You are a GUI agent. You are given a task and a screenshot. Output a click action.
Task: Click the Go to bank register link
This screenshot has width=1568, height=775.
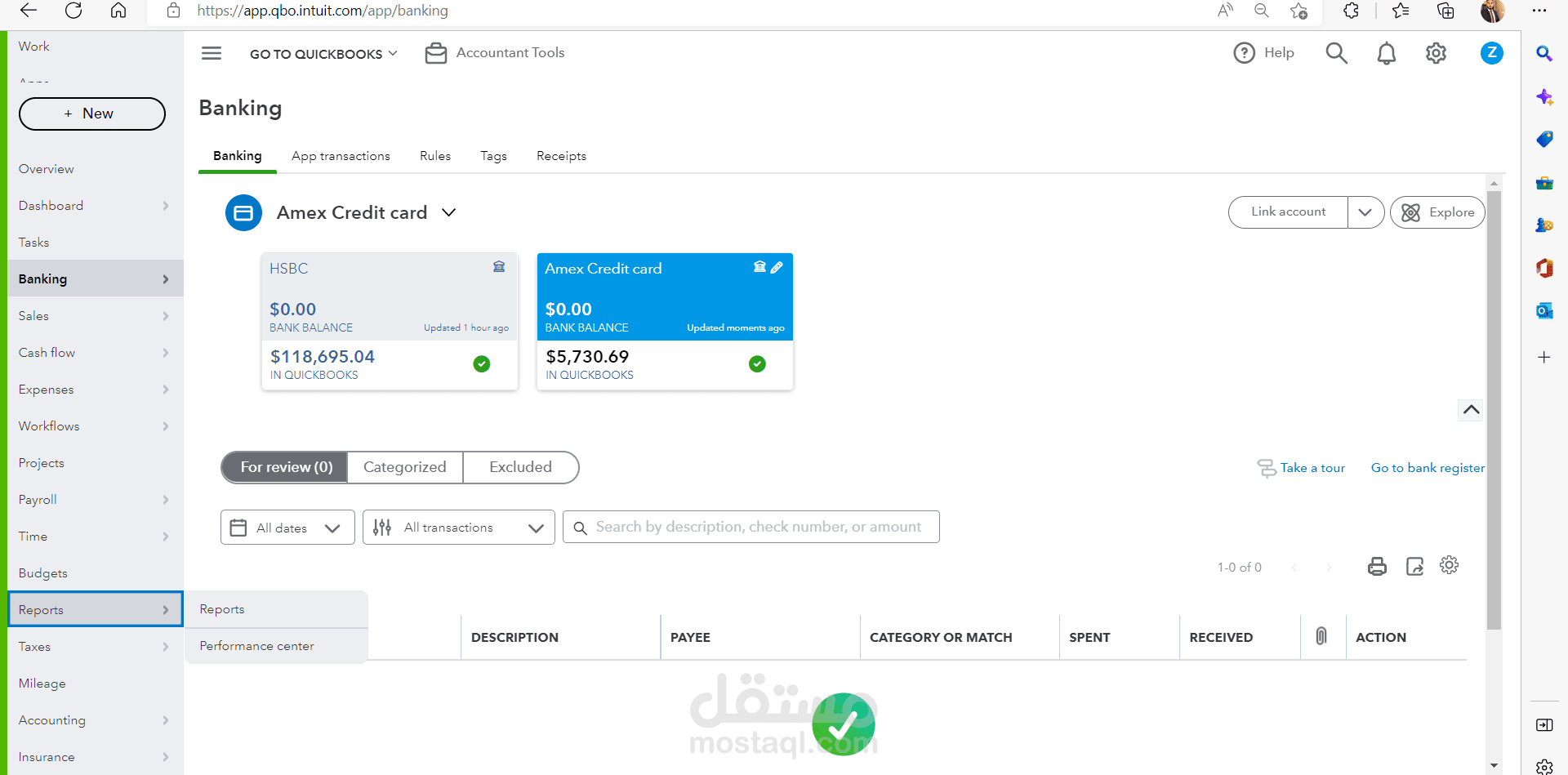point(1428,468)
